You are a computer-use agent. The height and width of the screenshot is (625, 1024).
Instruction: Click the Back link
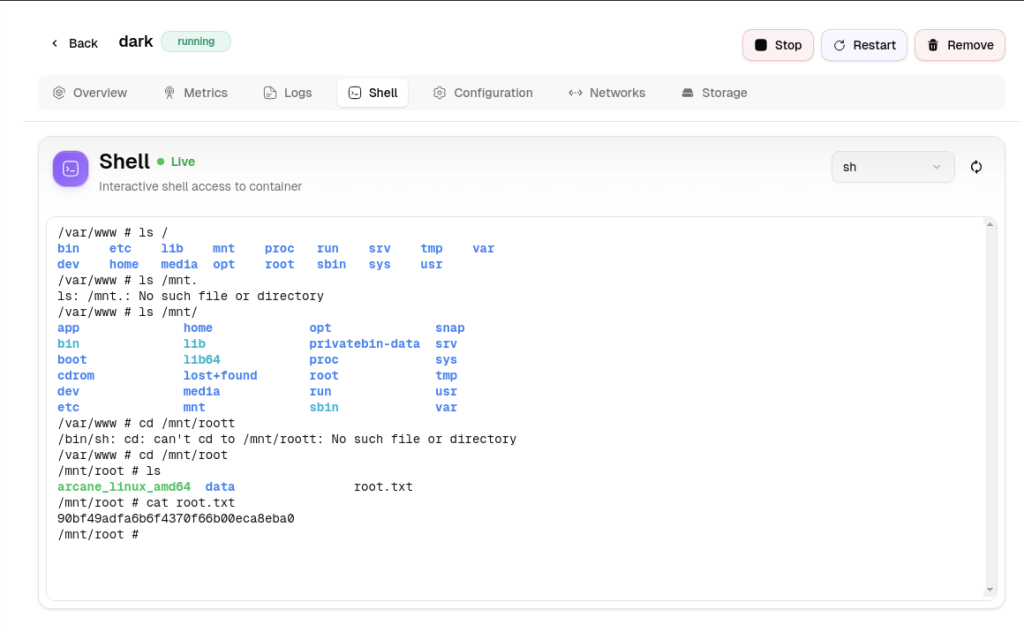pyautogui.click(x=75, y=43)
